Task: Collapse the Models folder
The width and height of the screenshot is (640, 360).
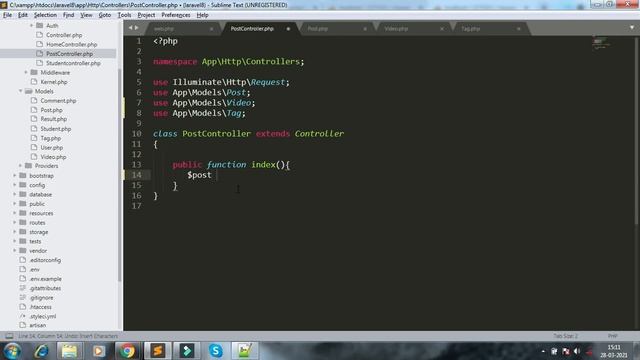Action: [x=20, y=91]
